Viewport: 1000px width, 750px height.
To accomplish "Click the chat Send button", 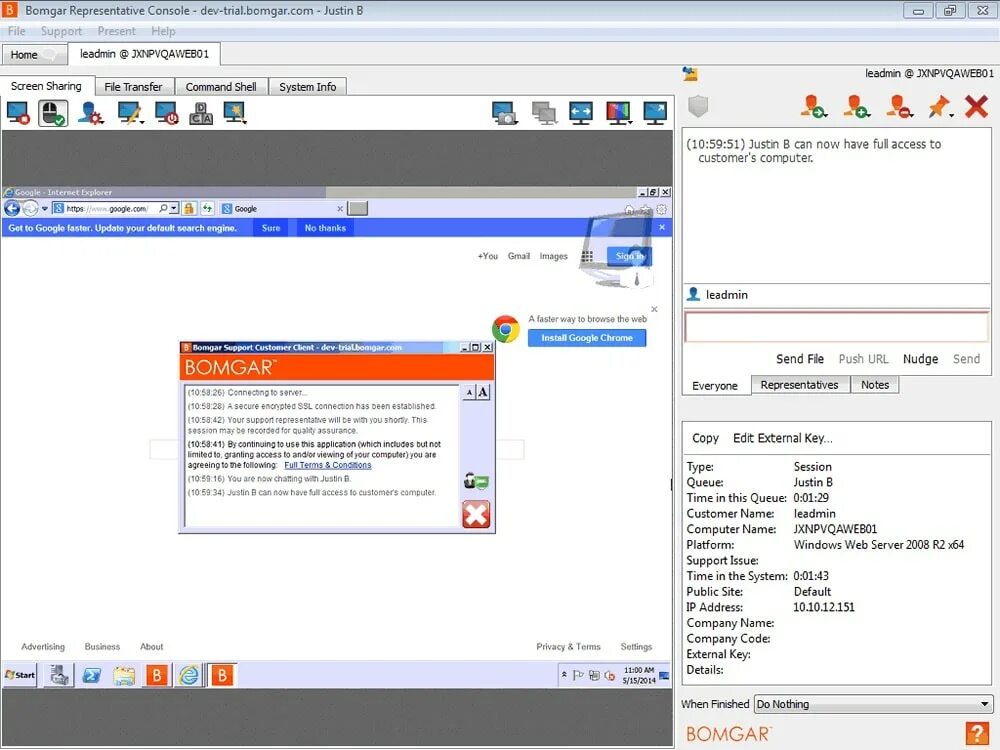I will coord(966,359).
